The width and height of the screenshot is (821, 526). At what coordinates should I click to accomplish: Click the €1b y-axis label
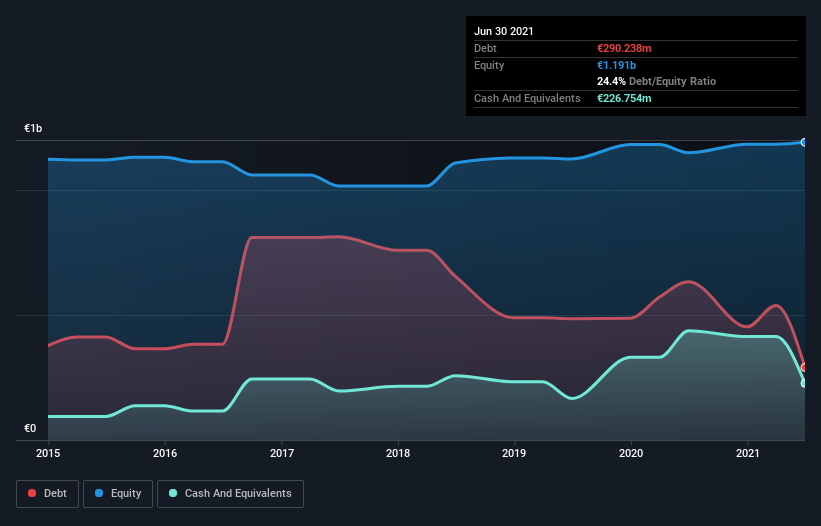[x=33, y=128]
